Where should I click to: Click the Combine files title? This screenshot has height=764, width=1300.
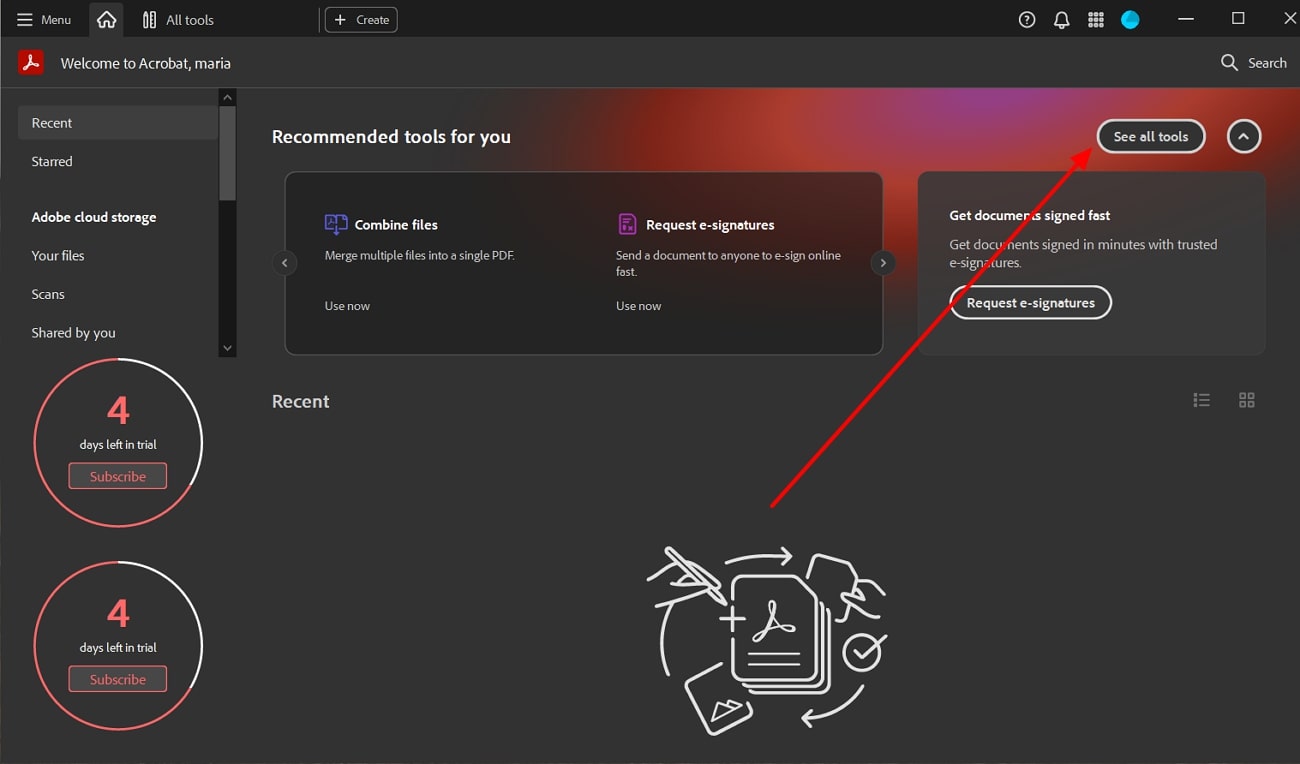point(396,225)
